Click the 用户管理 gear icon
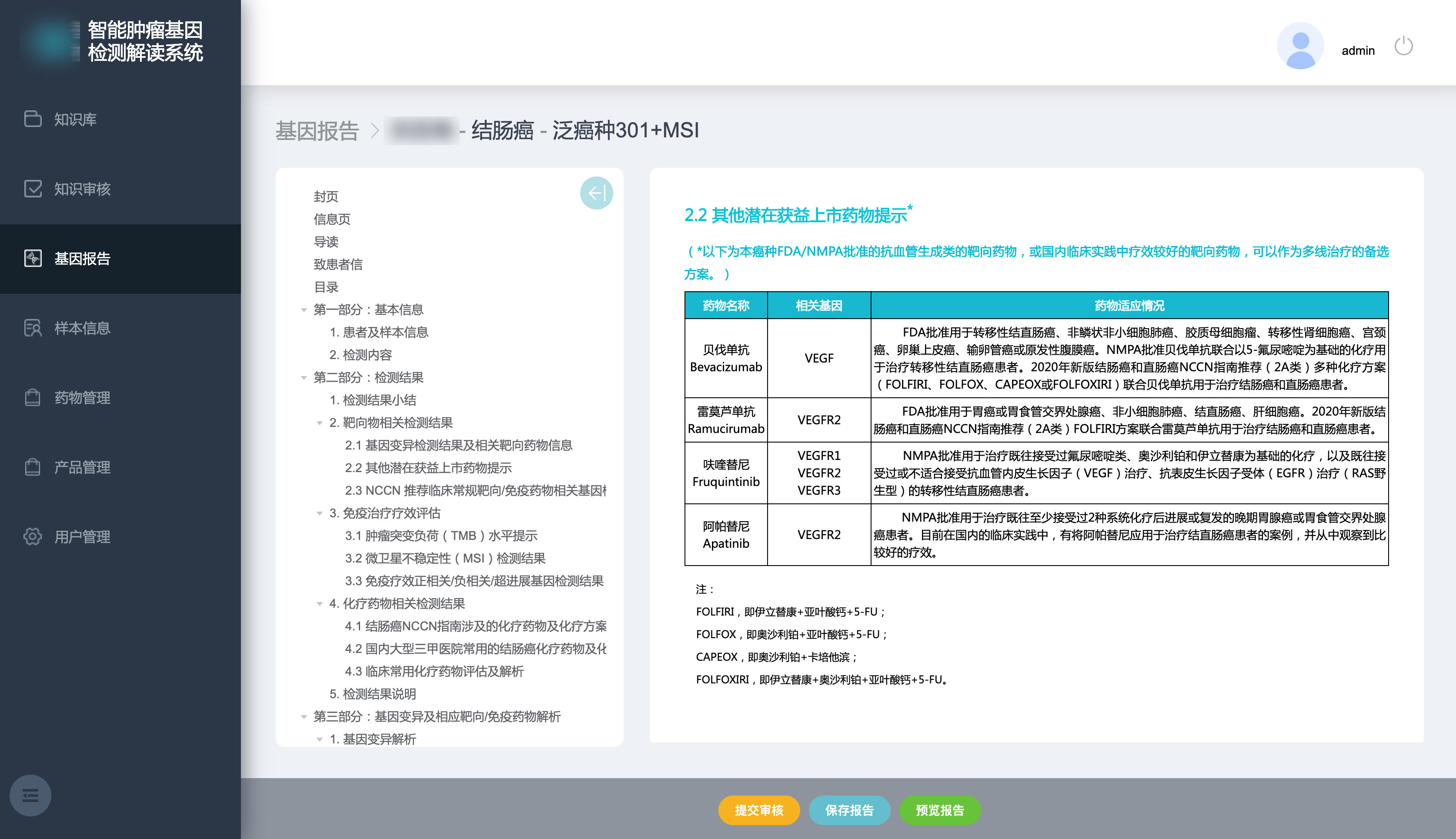Screen dimensions: 1456x839 click(x=33, y=536)
